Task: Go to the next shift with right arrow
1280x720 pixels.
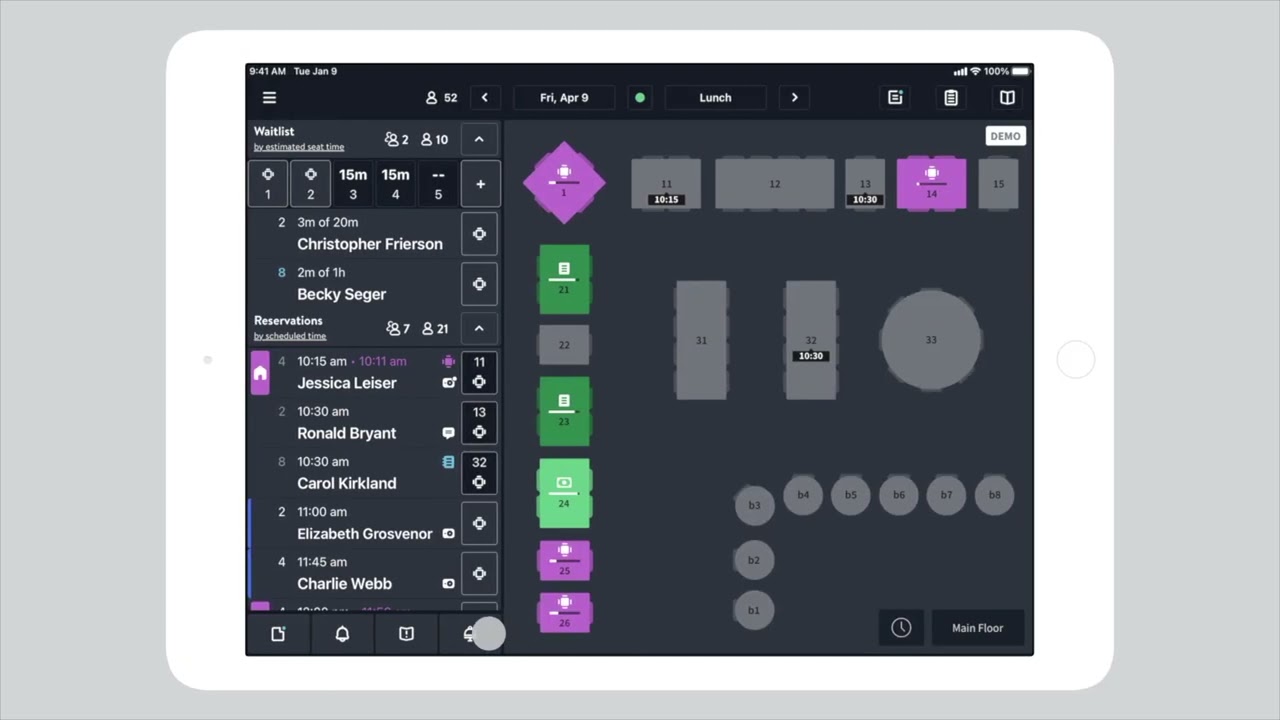Action: (x=795, y=98)
